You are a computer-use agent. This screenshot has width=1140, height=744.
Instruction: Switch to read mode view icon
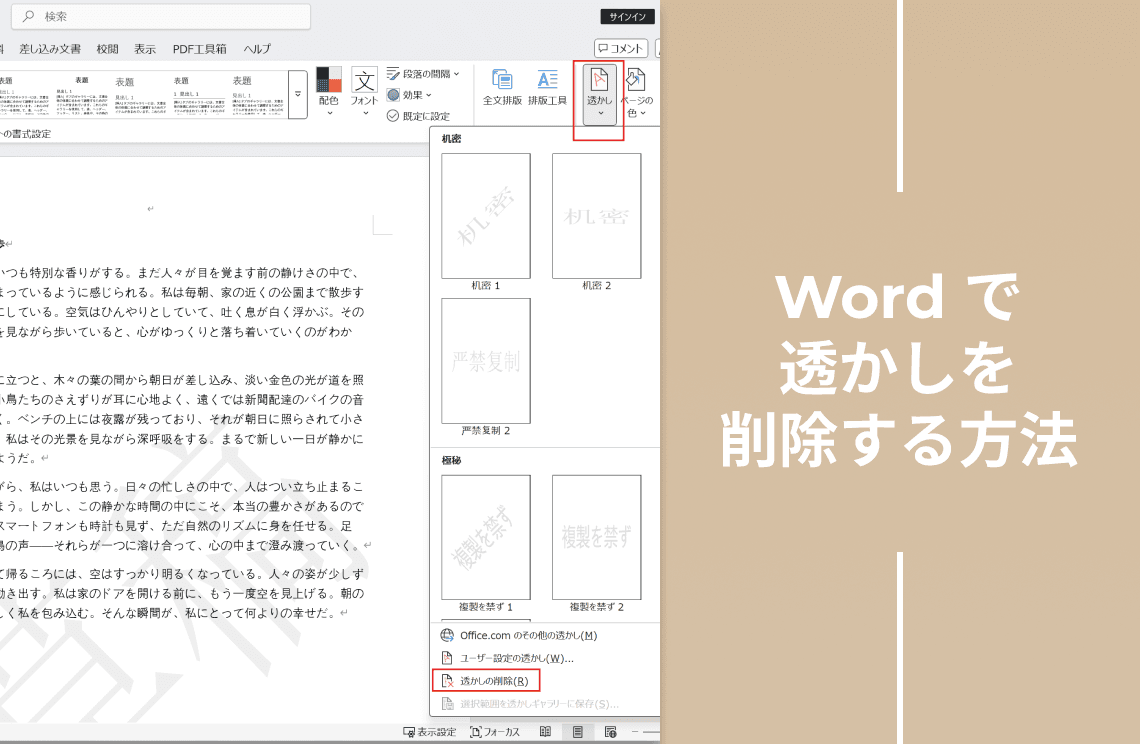click(545, 732)
